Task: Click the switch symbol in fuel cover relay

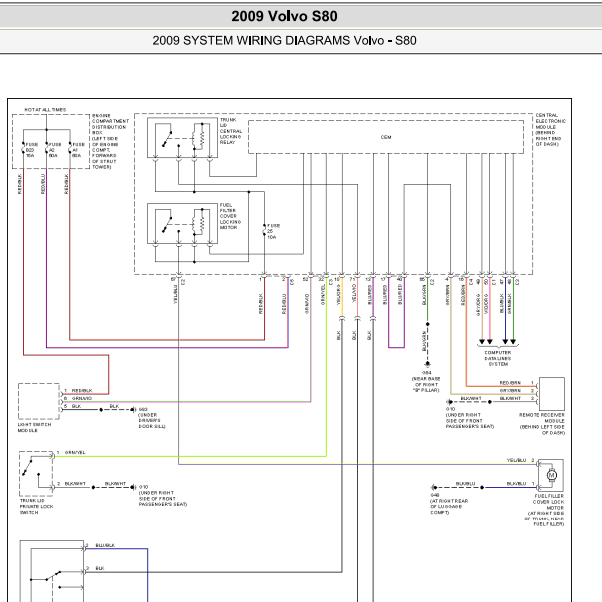Action: pos(167,225)
